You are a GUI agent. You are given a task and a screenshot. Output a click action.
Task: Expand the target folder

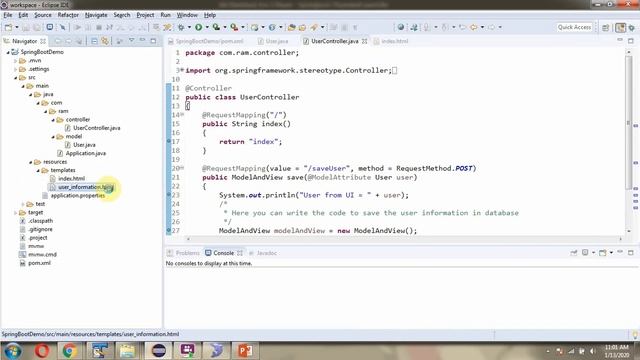coord(16,213)
